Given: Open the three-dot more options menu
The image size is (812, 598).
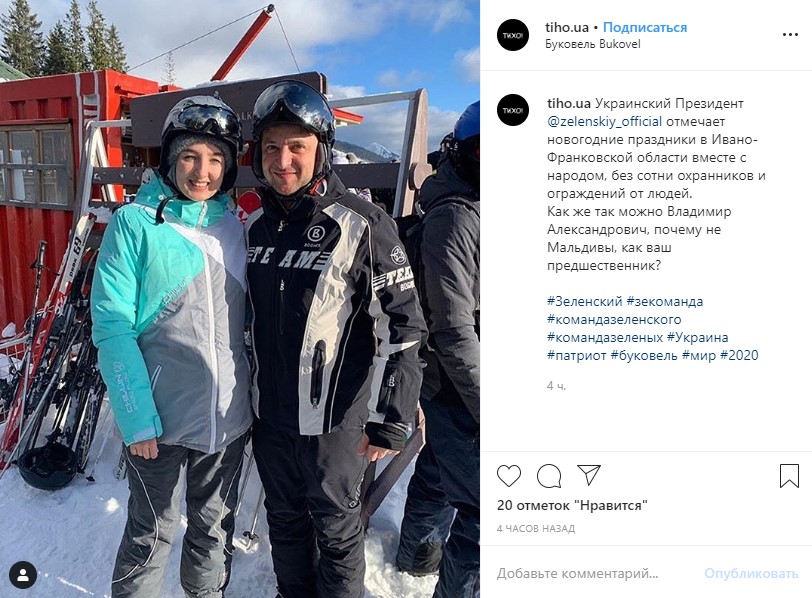Looking at the screenshot, I should tap(790, 35).
